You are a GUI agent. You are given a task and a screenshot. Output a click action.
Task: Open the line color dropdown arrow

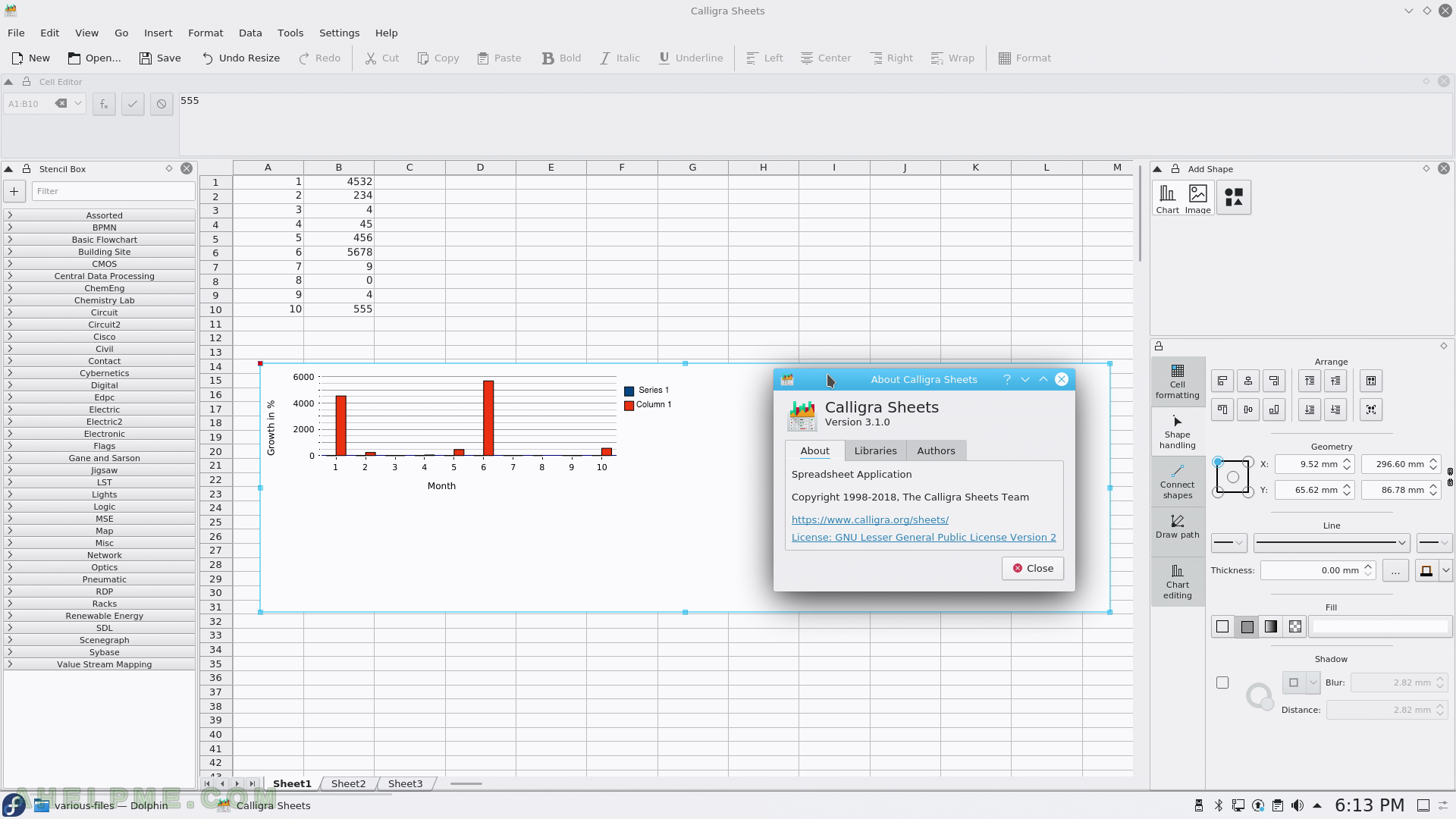click(x=1445, y=570)
